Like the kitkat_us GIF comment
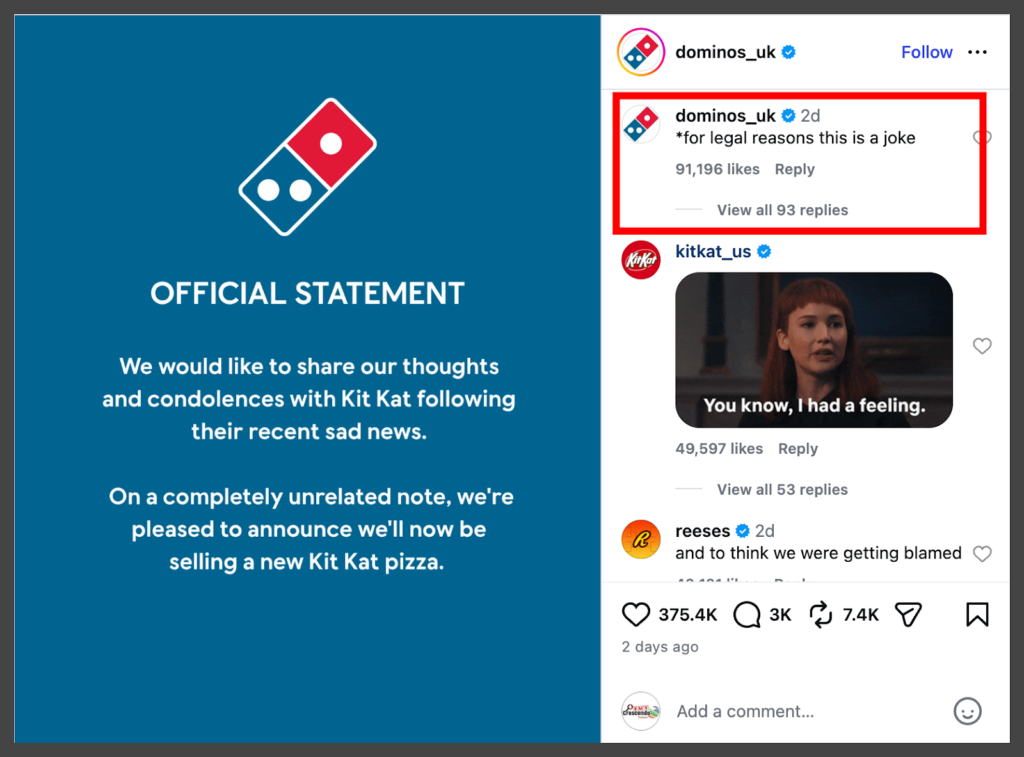 982,346
